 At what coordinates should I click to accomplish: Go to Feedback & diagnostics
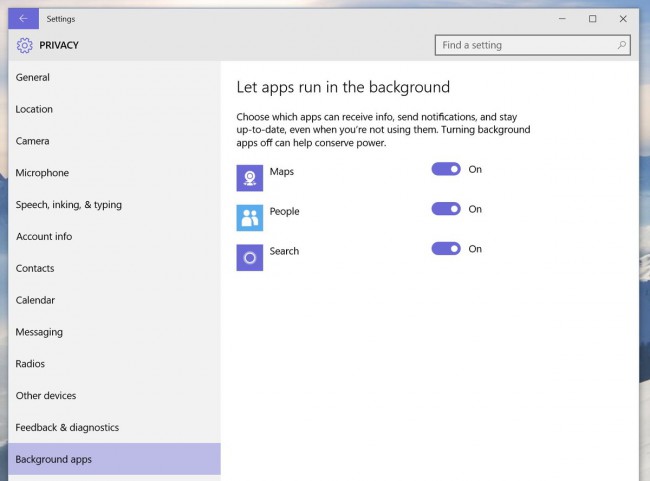tap(114, 428)
